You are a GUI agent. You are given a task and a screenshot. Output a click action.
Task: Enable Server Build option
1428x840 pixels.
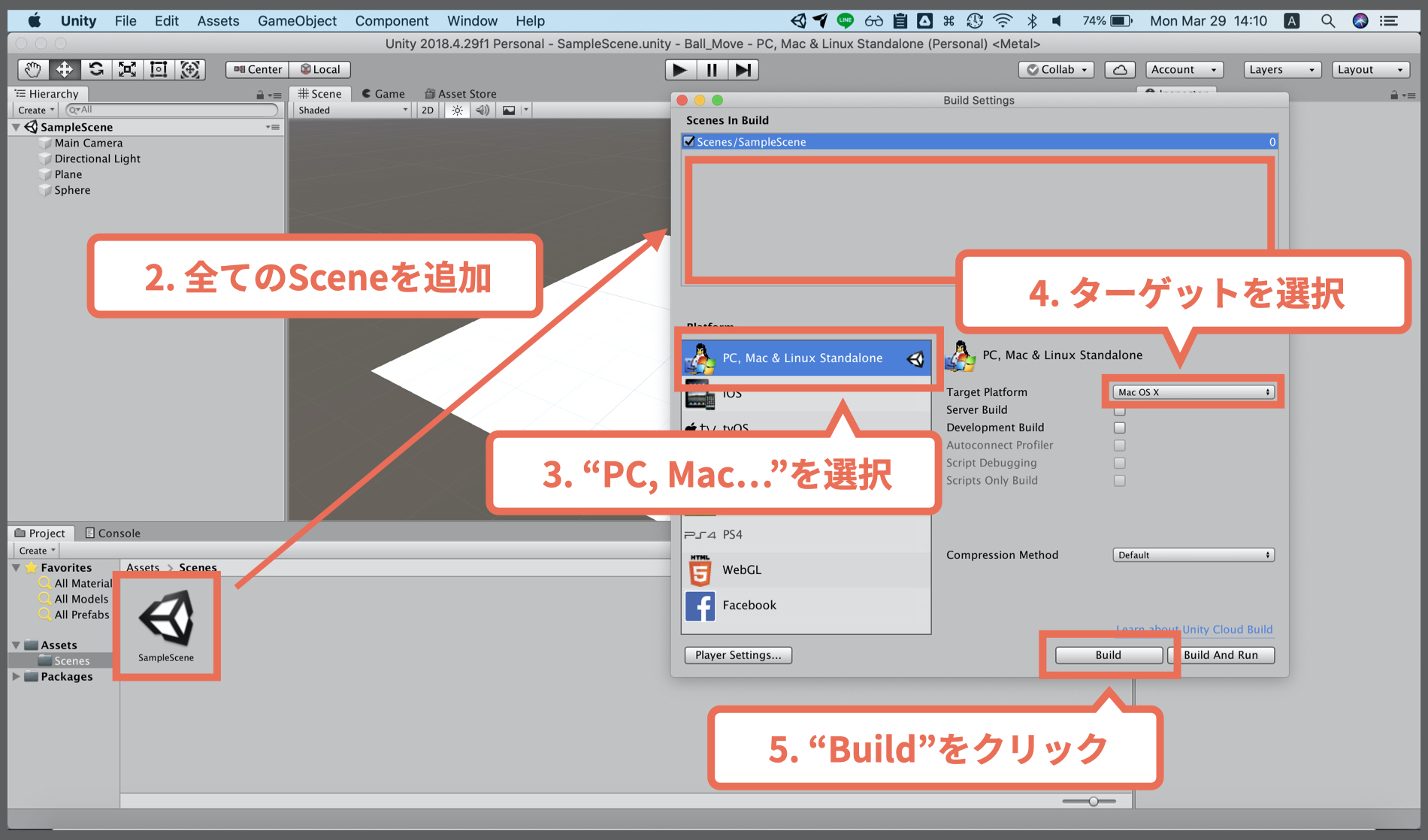point(1119,410)
